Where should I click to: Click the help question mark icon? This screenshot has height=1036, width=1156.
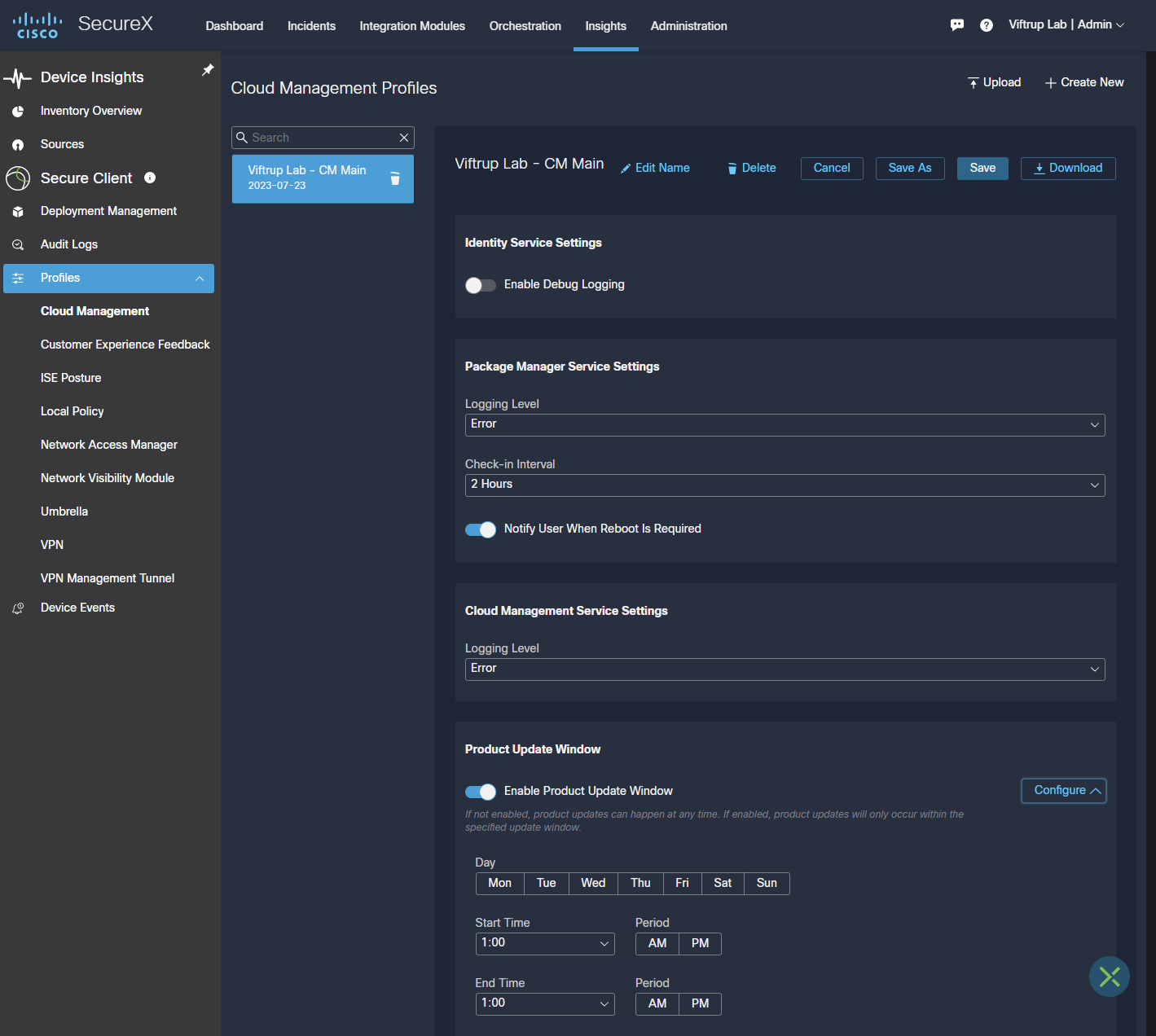[986, 25]
